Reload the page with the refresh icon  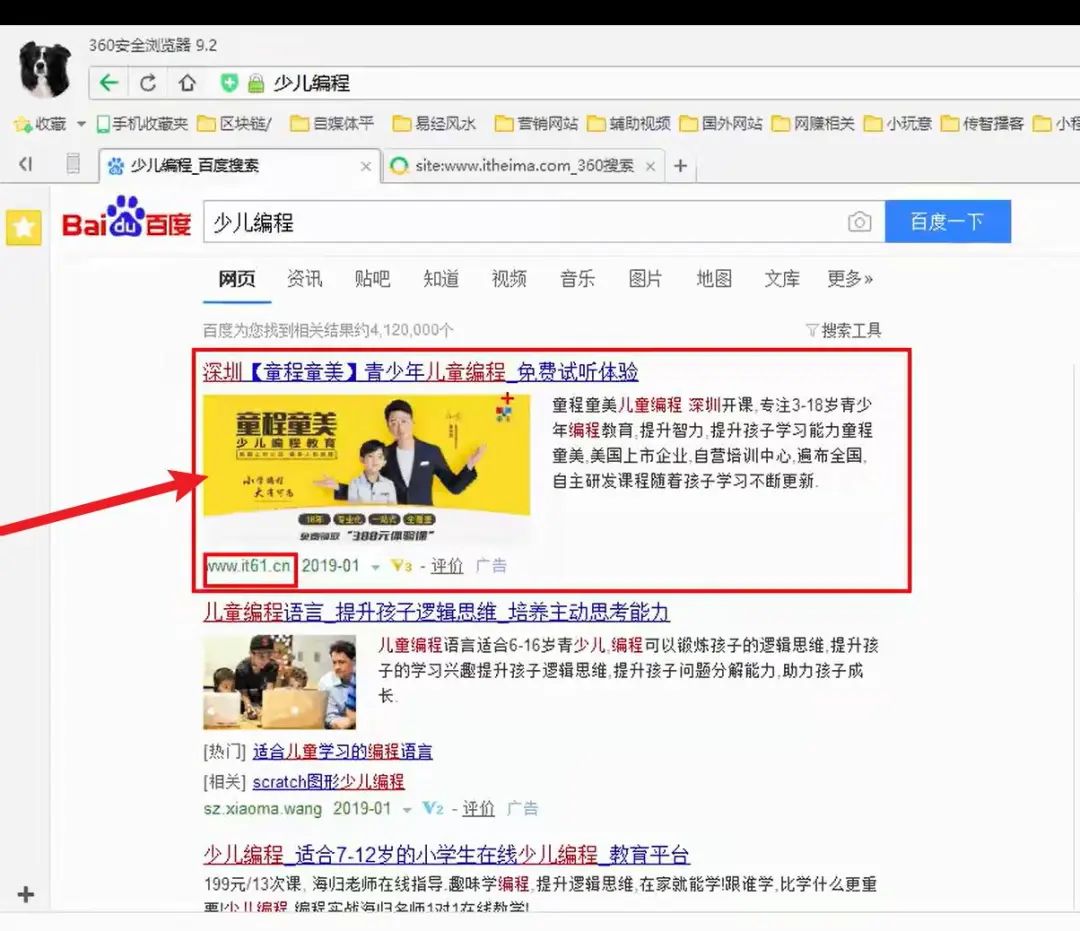pyautogui.click(x=148, y=83)
